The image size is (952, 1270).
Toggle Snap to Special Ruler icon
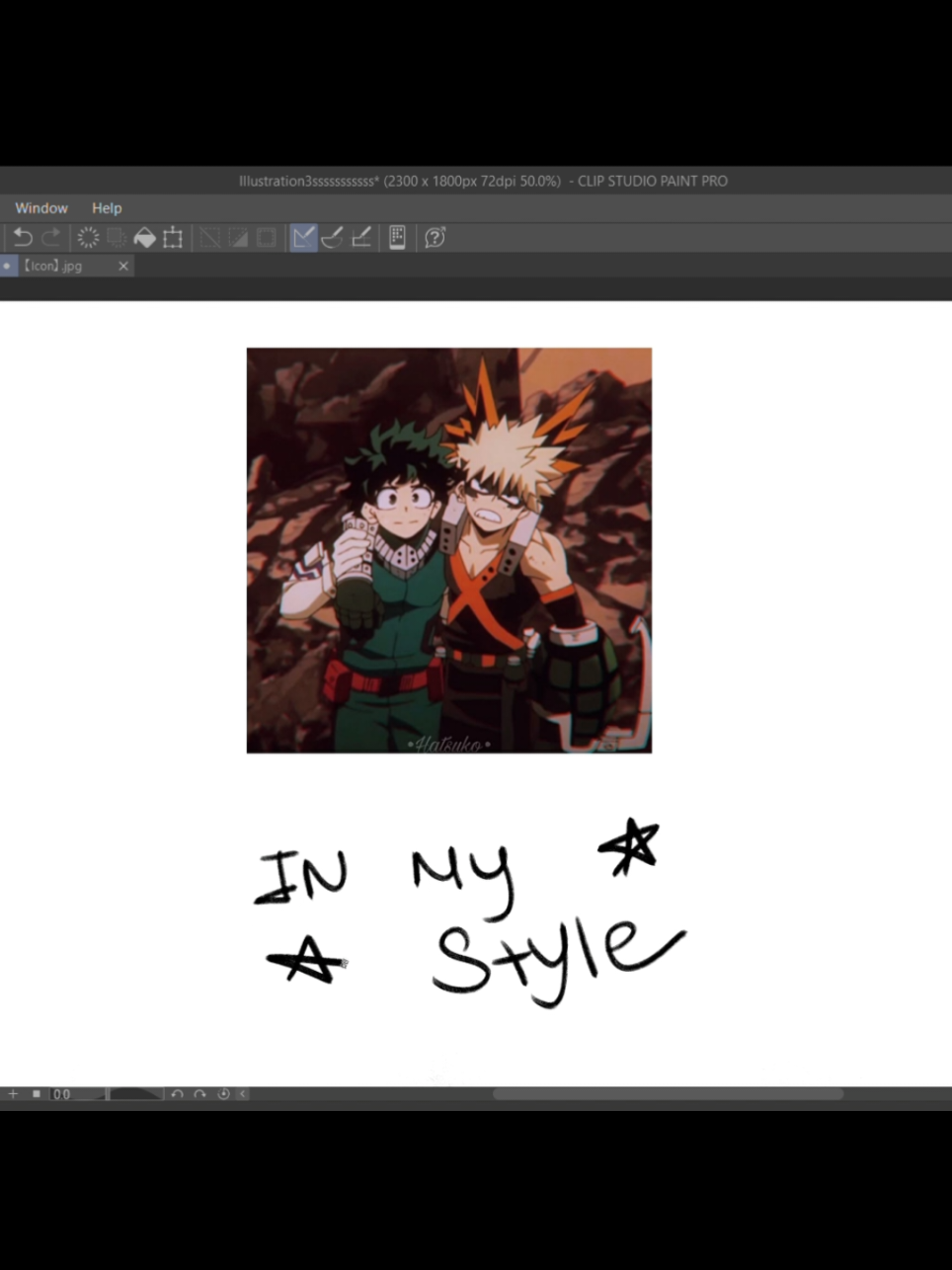[x=332, y=237]
